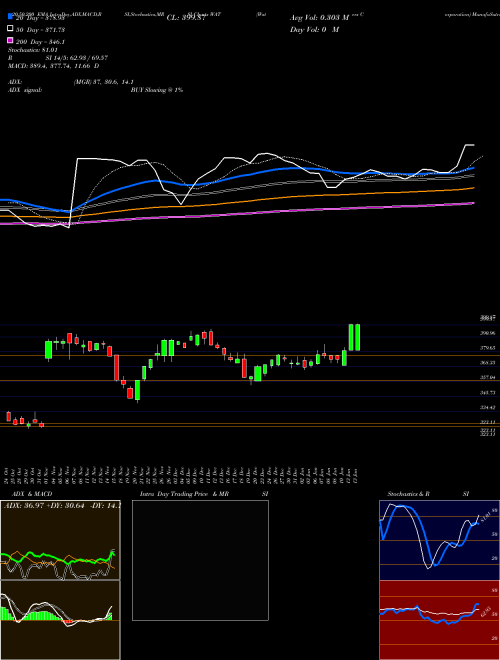
Task: Click the 345.73 price axis label
Action: [487, 392]
